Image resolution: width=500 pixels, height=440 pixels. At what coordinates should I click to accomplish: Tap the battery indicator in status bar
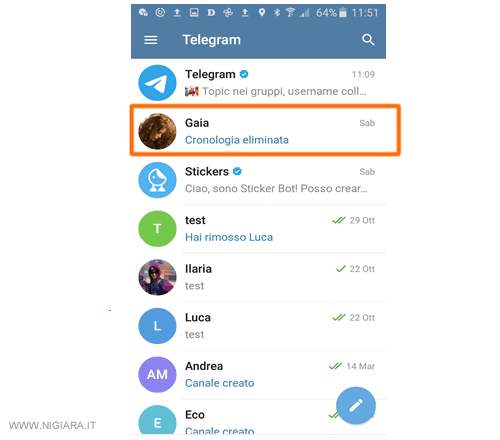click(343, 13)
